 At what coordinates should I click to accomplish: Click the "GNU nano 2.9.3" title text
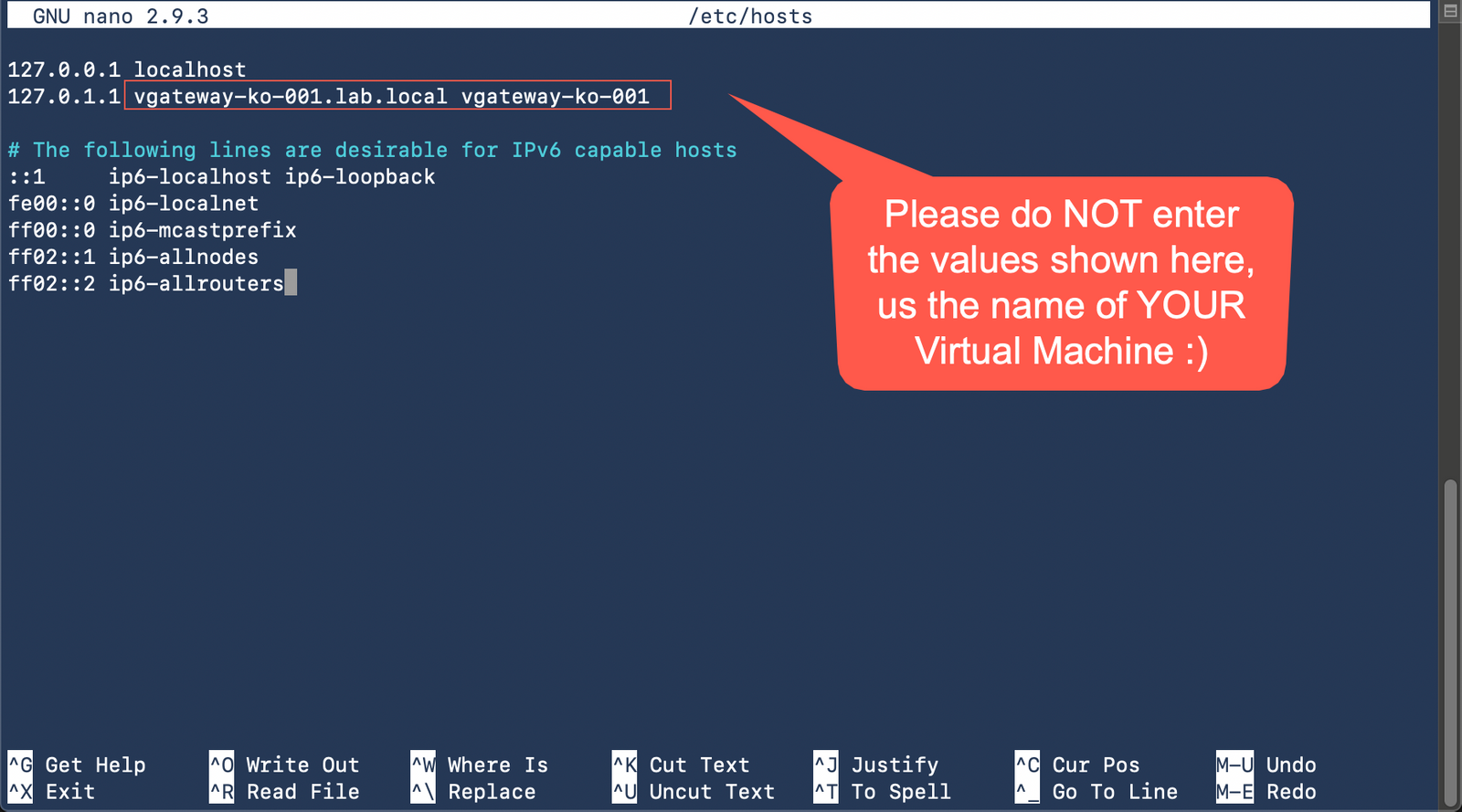[x=121, y=16]
